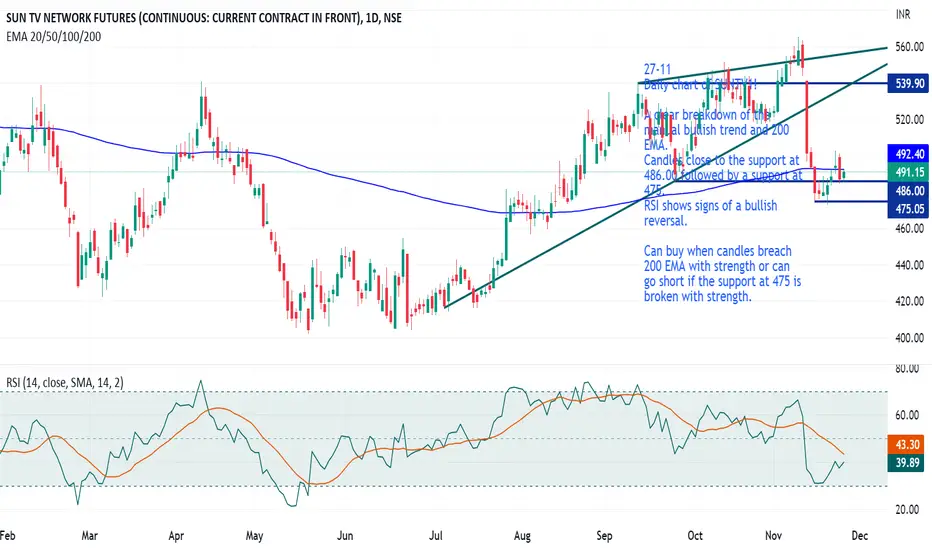Click the 43.30 RSI average value label
932x550 pixels.
[x=906, y=445]
